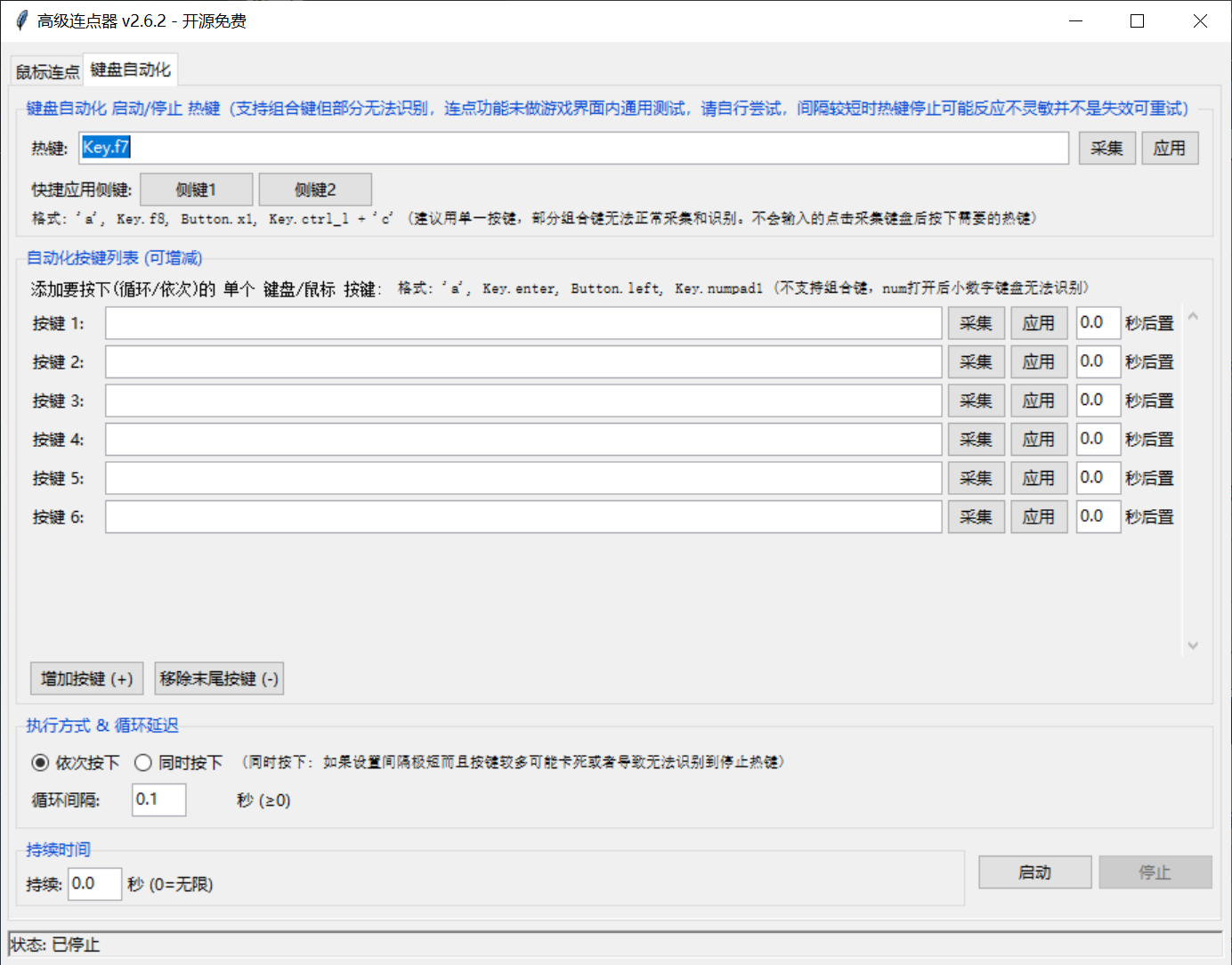The image size is (1232, 965).
Task: Click the delay field of 按键 2
Action: (1097, 362)
